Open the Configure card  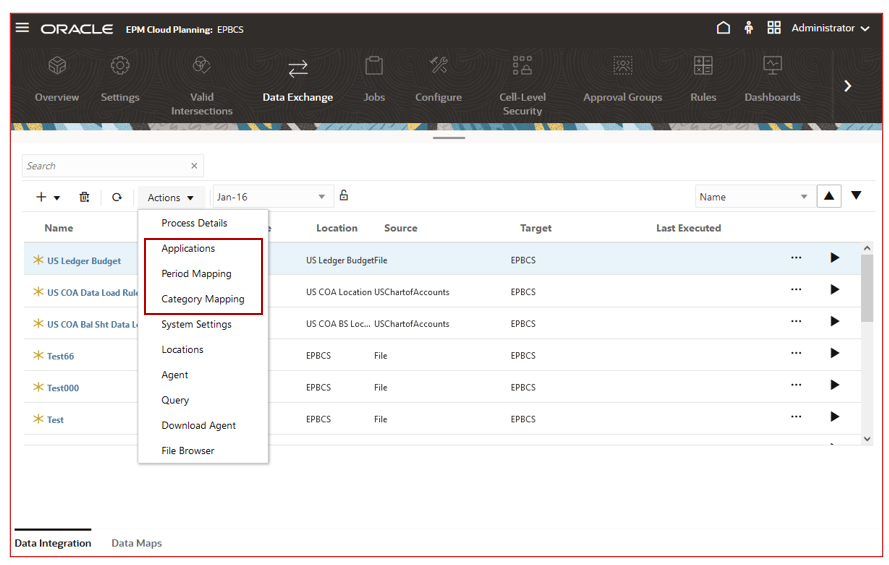point(438,79)
